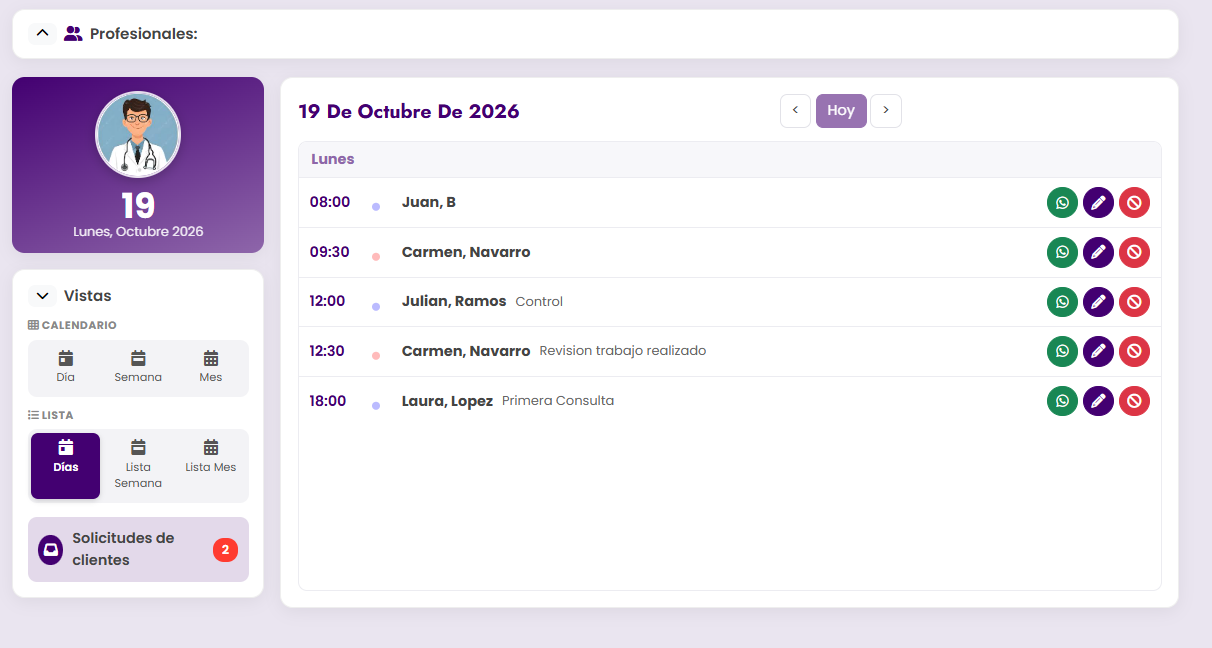
Task: Switch to calendar Mes view
Action: (211, 367)
